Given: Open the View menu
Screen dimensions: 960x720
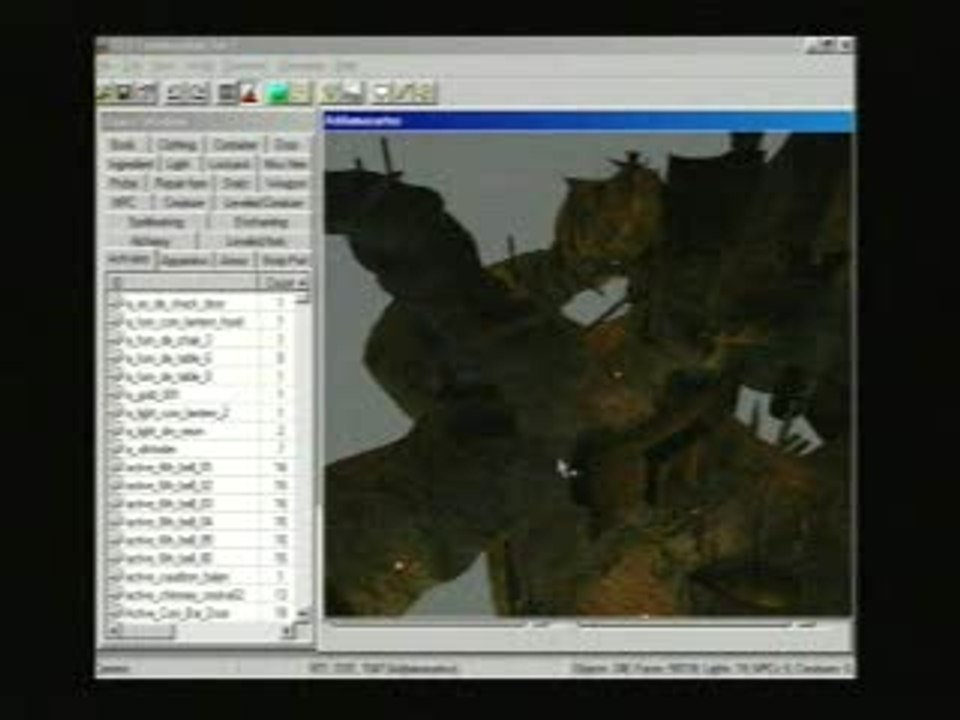Looking at the screenshot, I should [x=163, y=65].
